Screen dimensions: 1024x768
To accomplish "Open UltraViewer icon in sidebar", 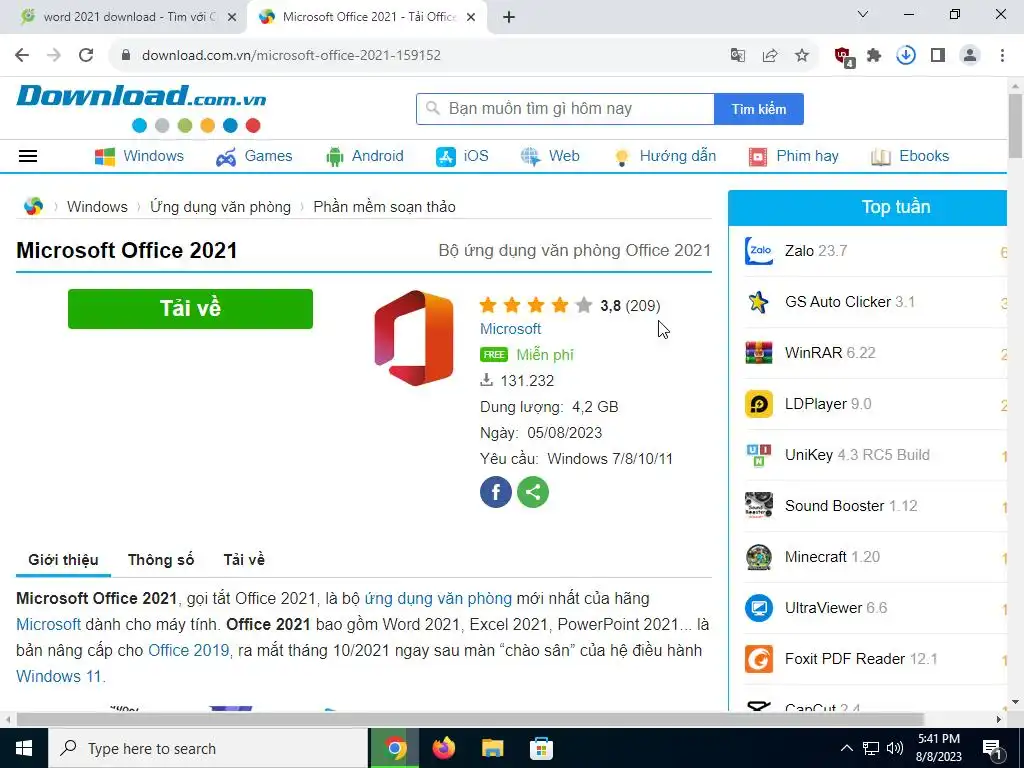I will click(759, 607).
